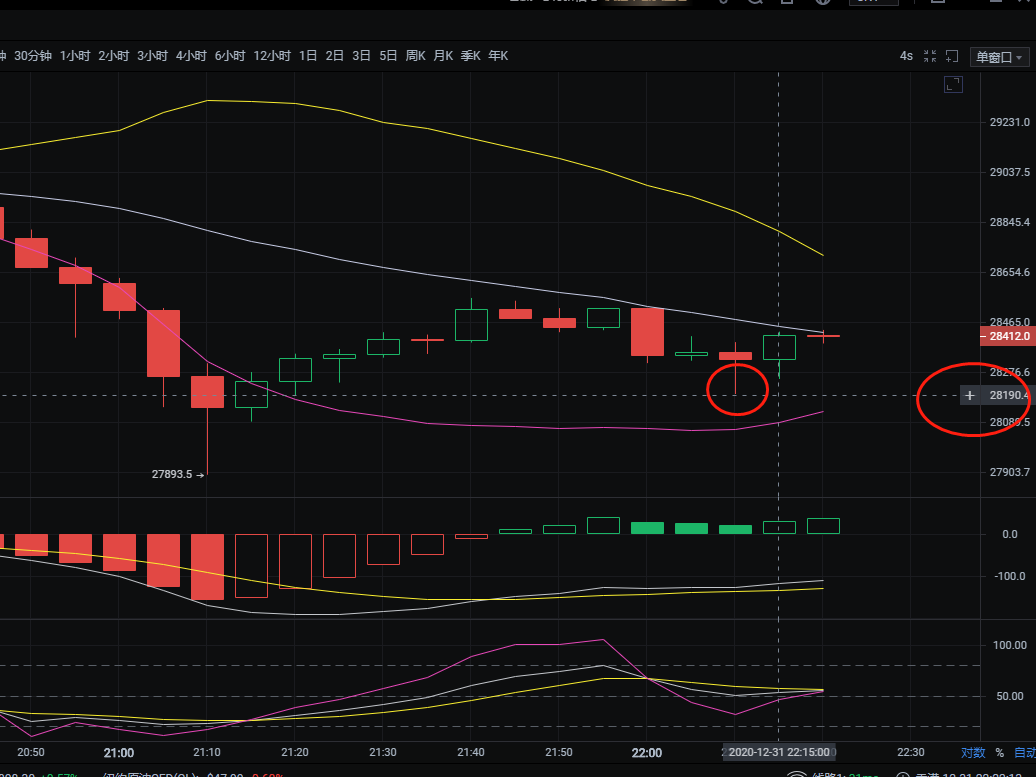Click the 100.00 KDJ axis label
Image resolution: width=1036 pixels, height=777 pixels.
click(1011, 645)
